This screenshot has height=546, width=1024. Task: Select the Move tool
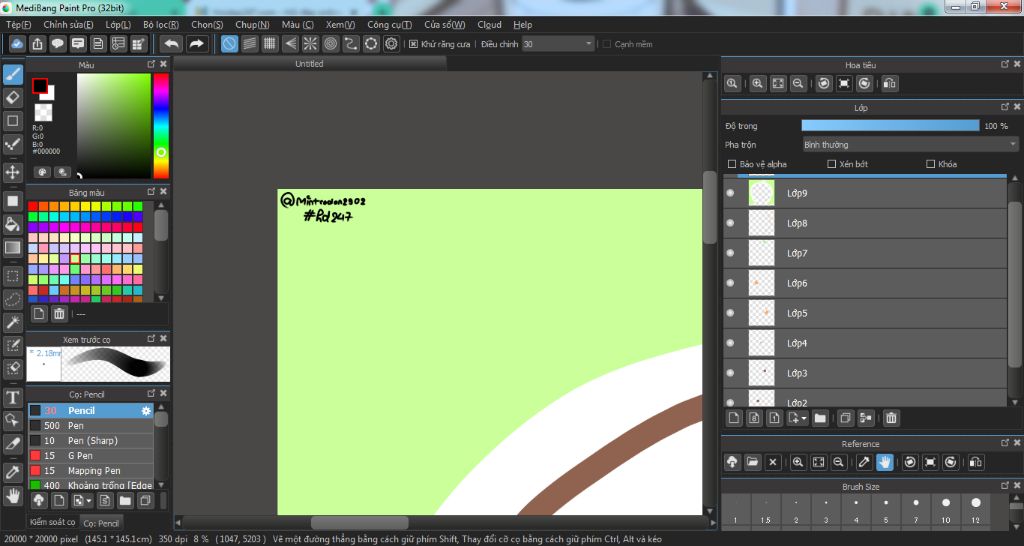click(x=12, y=172)
